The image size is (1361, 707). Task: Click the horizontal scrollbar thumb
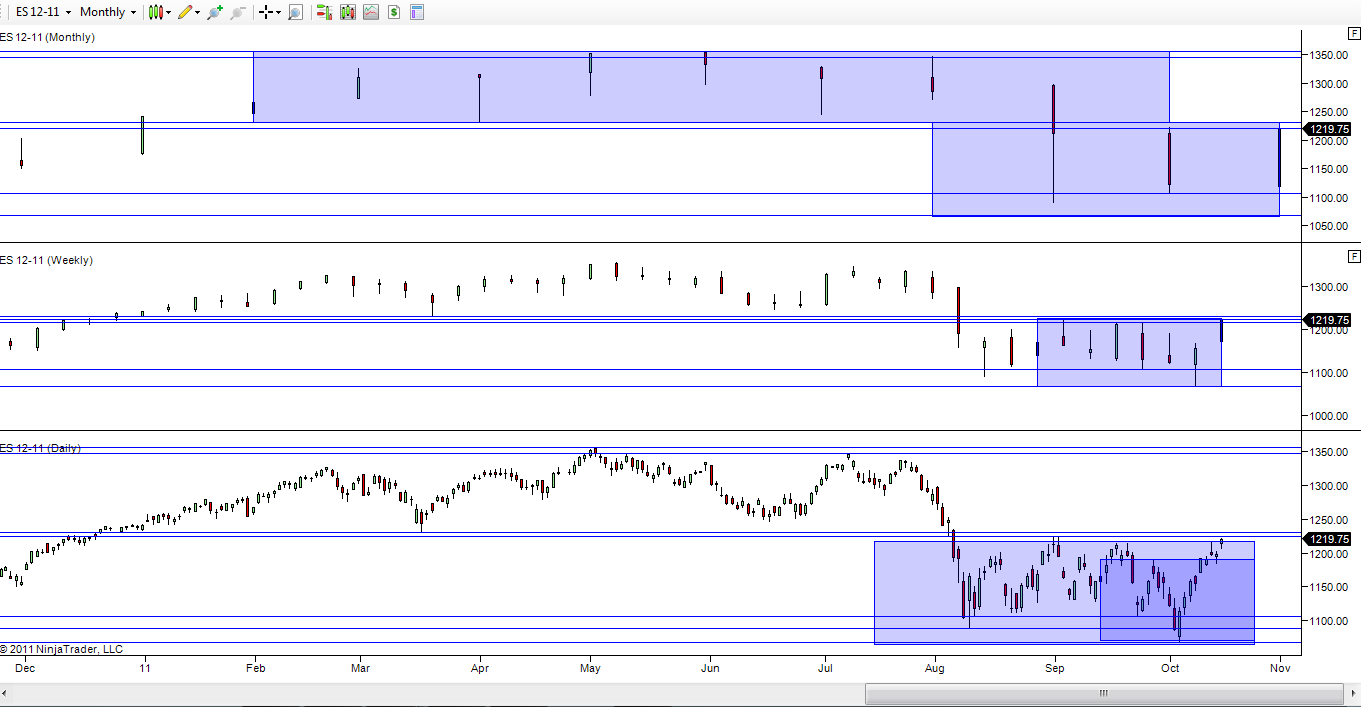coord(1104,693)
